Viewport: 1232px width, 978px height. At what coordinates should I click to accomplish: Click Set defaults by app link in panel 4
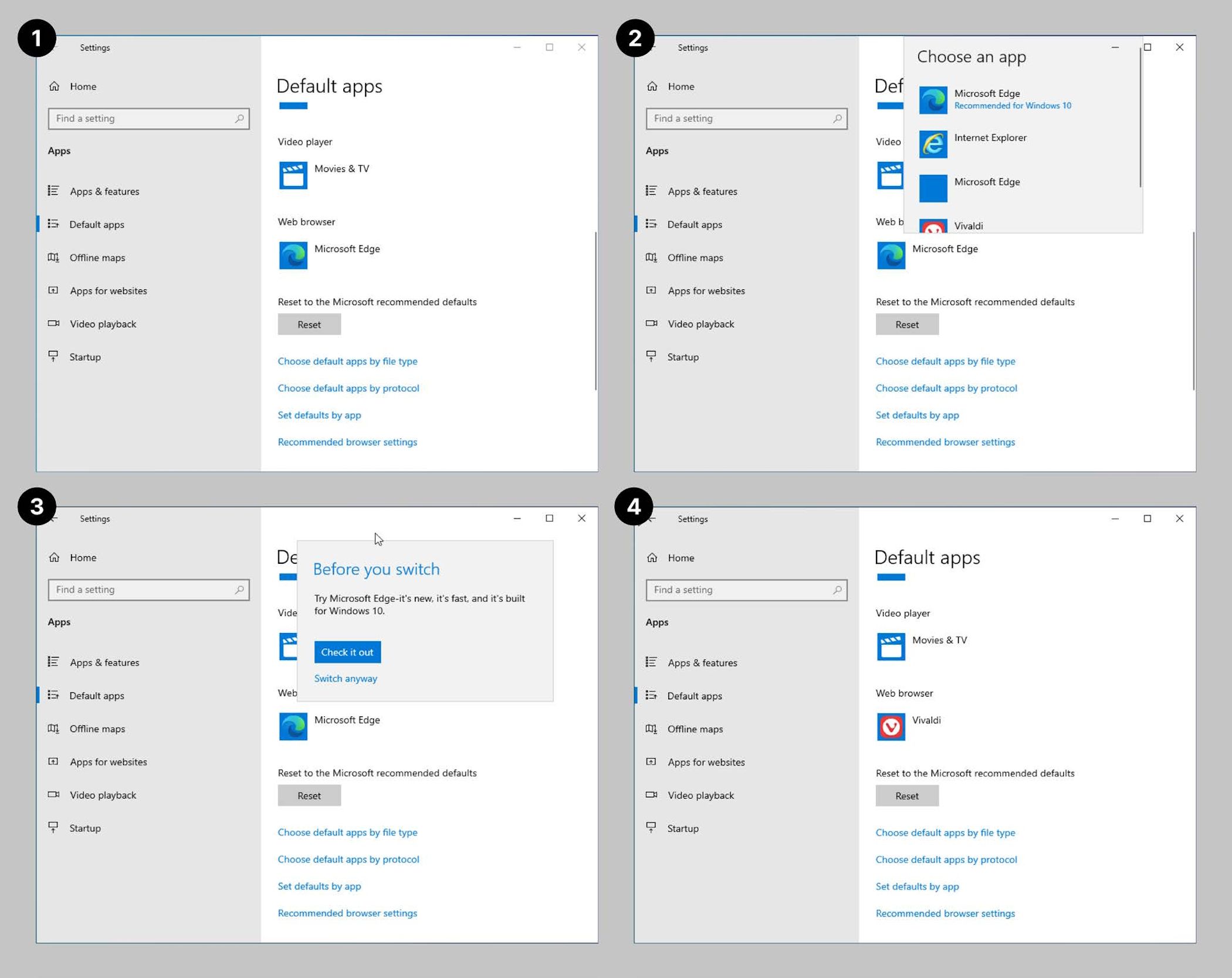[x=917, y=886]
